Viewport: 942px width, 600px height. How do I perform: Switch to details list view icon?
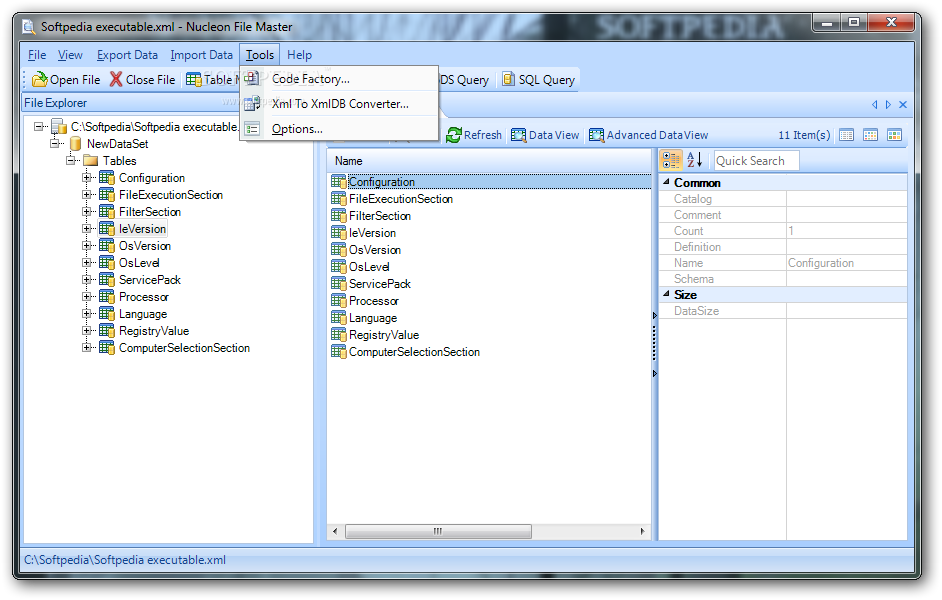(x=846, y=135)
